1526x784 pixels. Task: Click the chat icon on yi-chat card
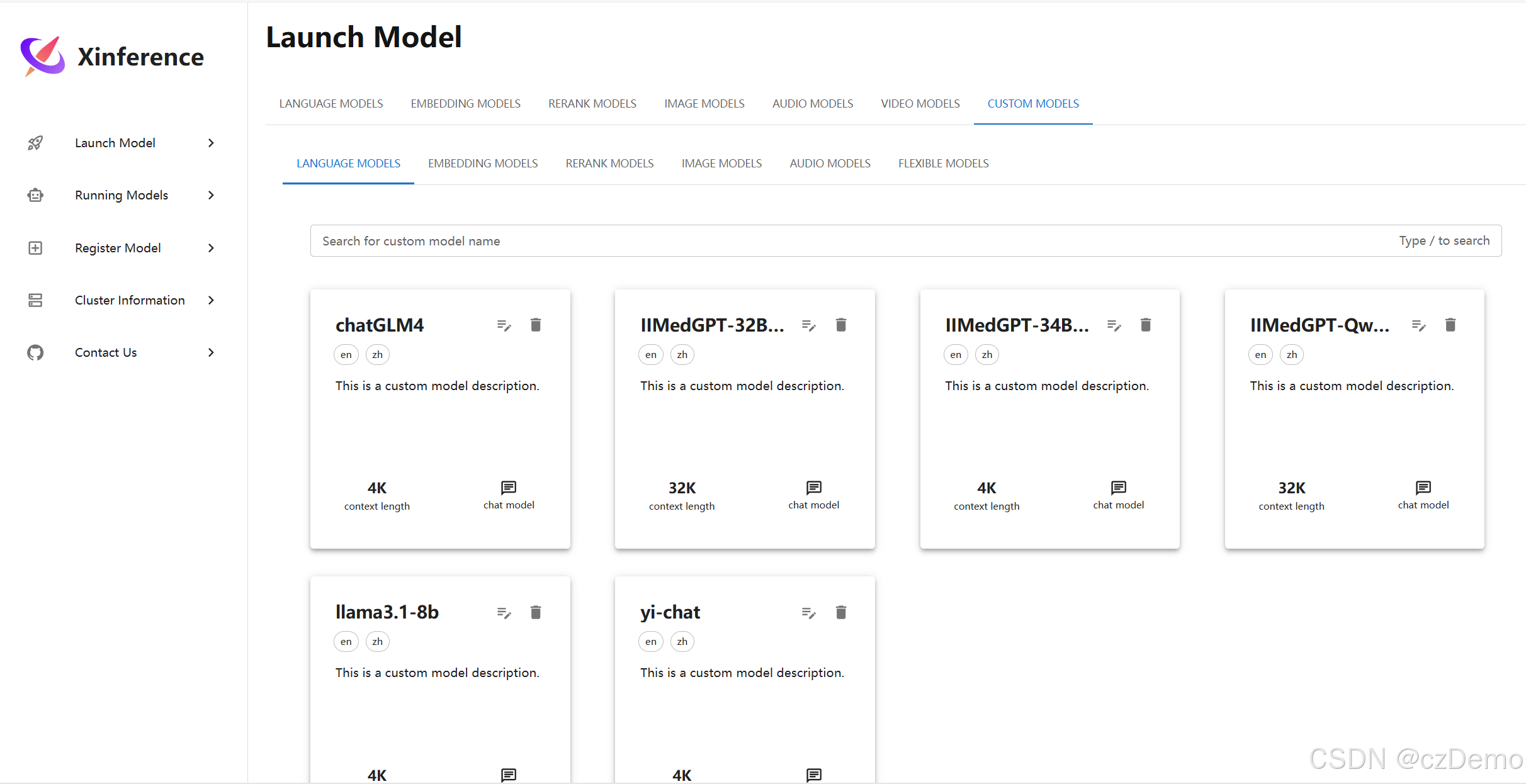click(814, 775)
